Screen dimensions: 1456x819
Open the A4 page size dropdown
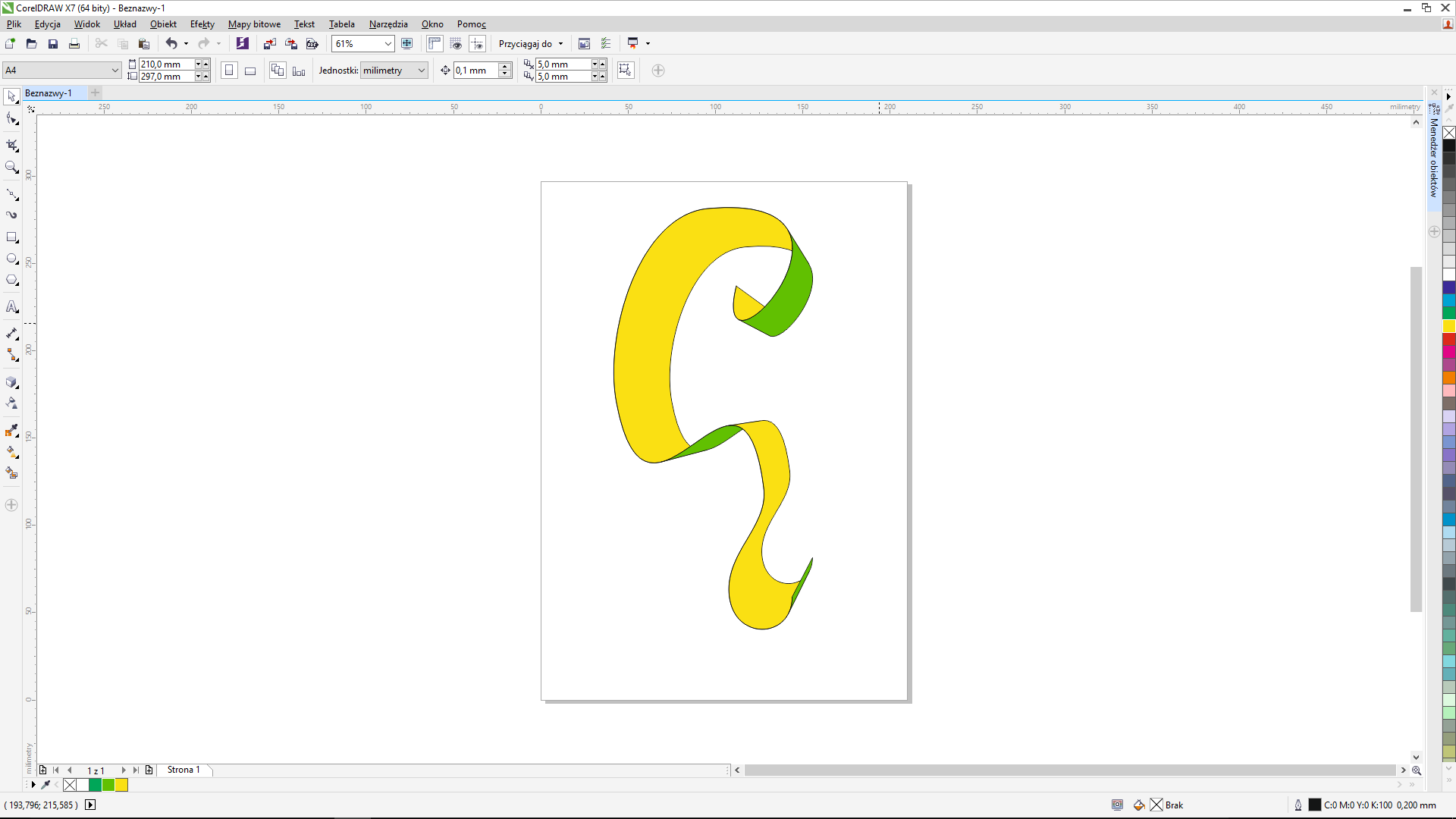point(115,71)
